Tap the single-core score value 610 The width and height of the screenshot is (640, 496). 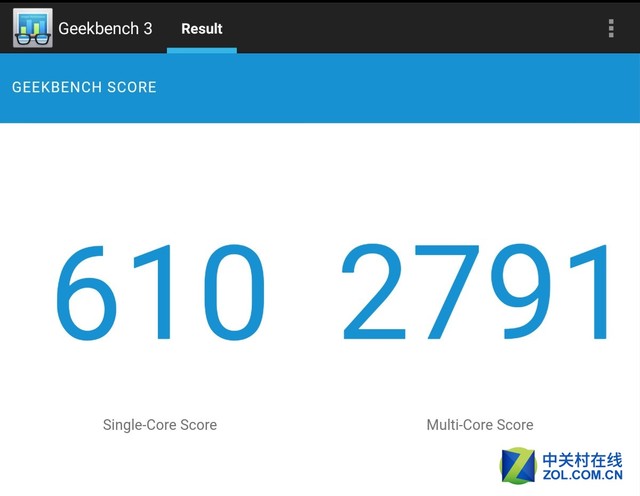pos(160,292)
